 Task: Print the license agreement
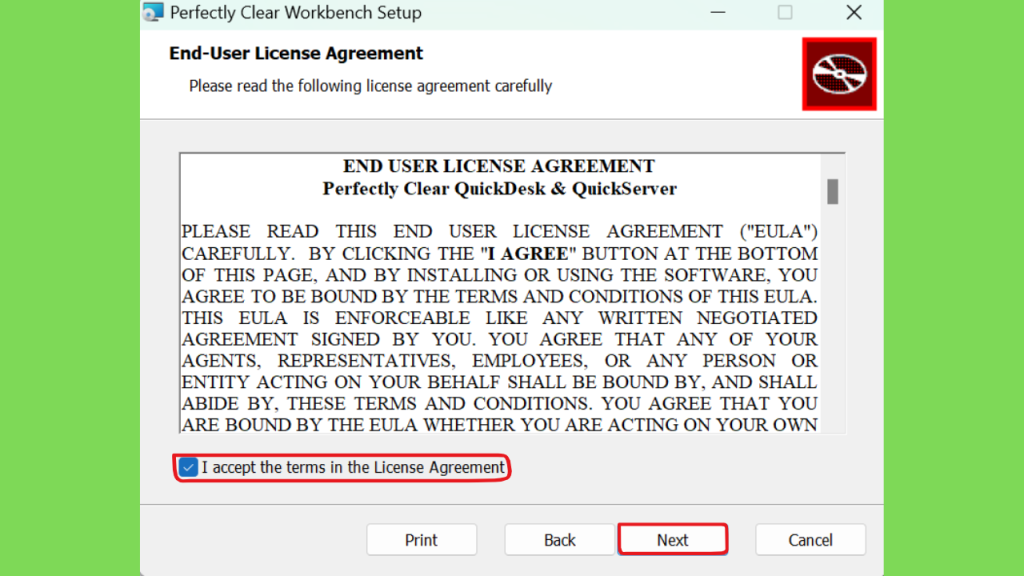click(x=421, y=539)
